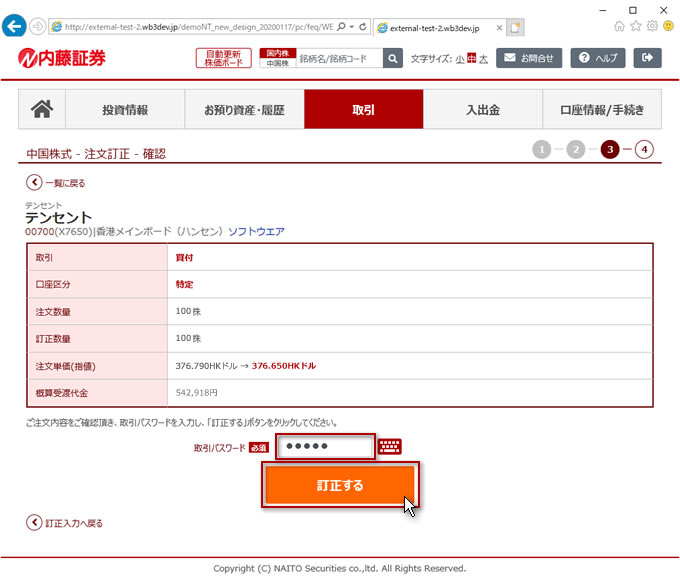Click the browser back arrow button
This screenshot has height=579, width=680.
pos(14,26)
